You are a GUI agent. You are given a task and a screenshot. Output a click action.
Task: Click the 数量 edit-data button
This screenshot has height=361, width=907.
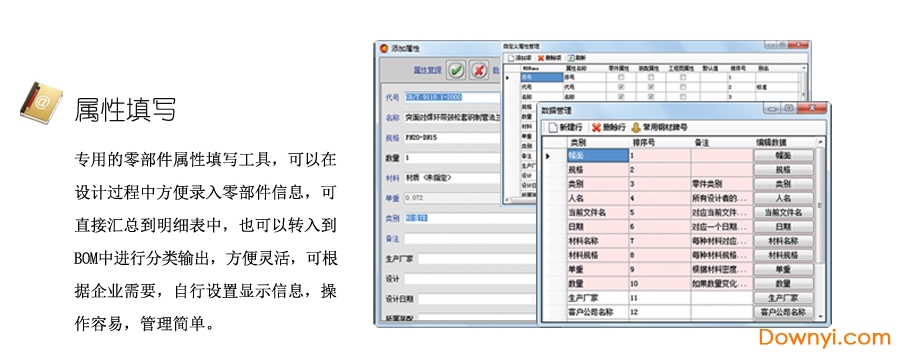(783, 283)
